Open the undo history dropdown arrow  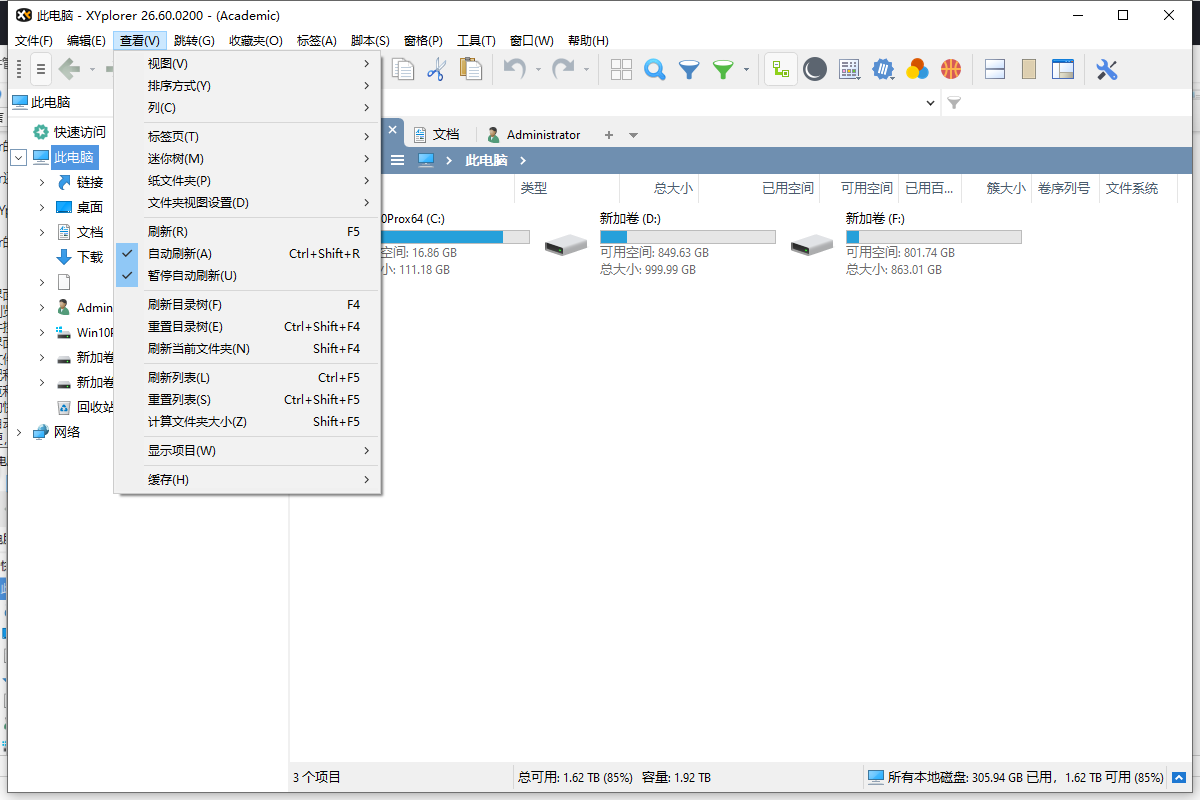[x=538, y=70]
